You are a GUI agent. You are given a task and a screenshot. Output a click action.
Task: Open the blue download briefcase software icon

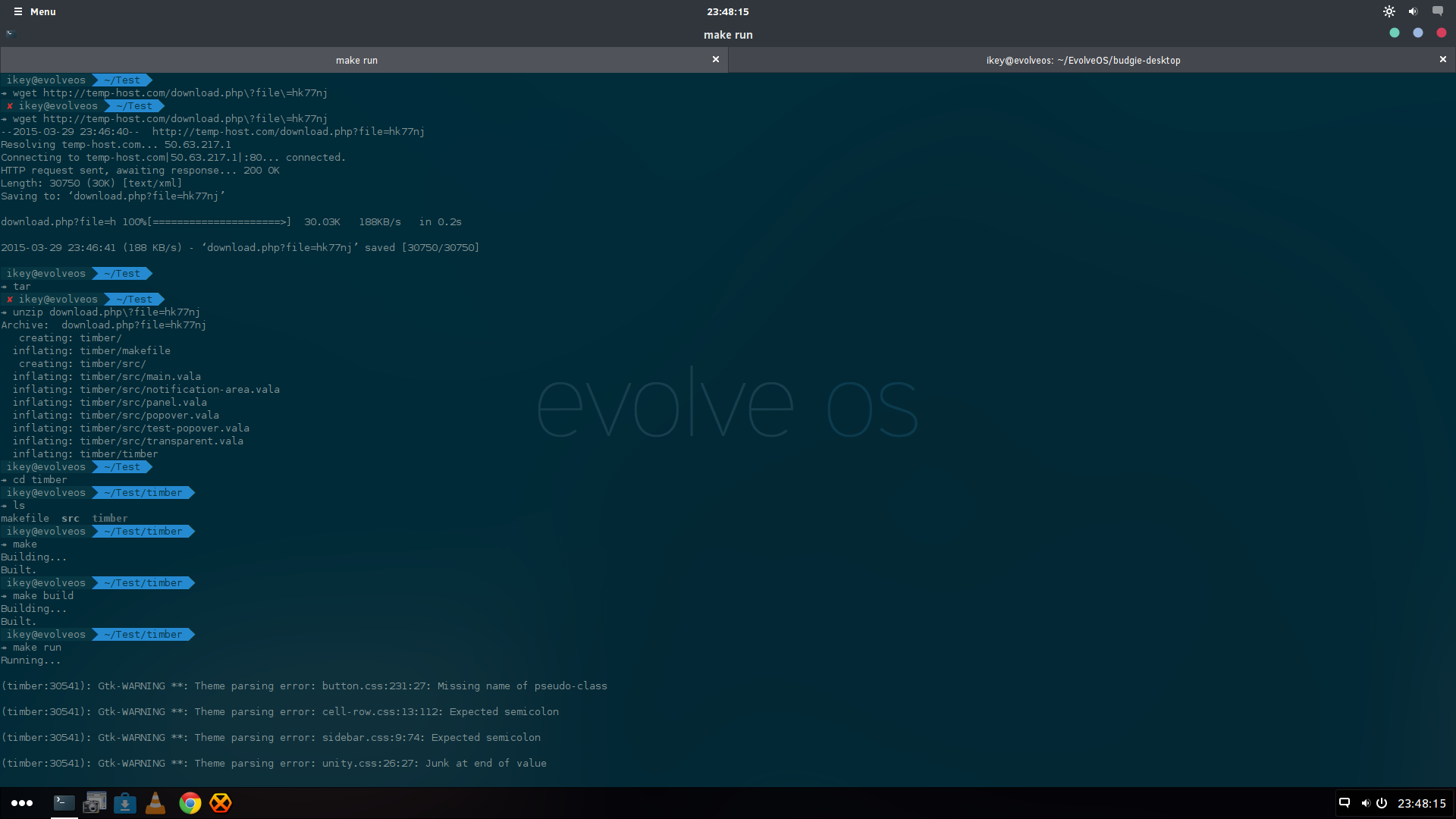point(125,803)
